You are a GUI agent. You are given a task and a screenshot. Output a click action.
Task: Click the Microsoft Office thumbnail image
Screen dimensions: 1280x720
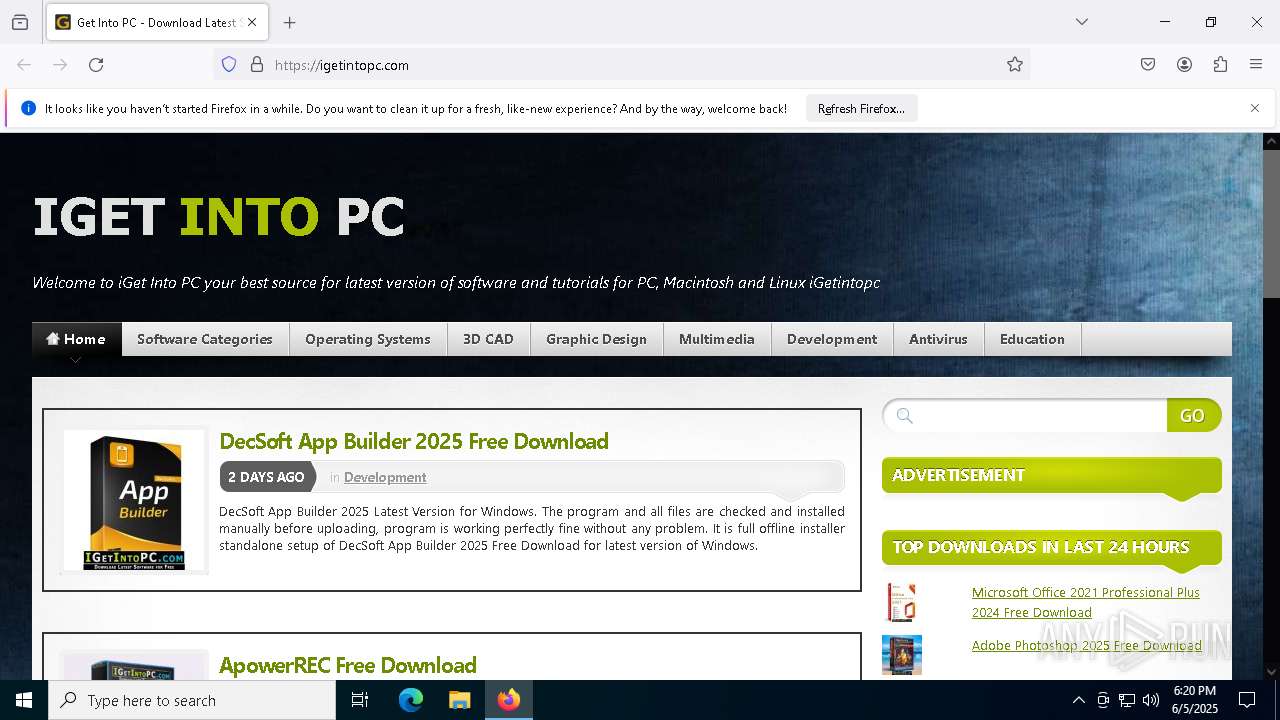point(901,602)
